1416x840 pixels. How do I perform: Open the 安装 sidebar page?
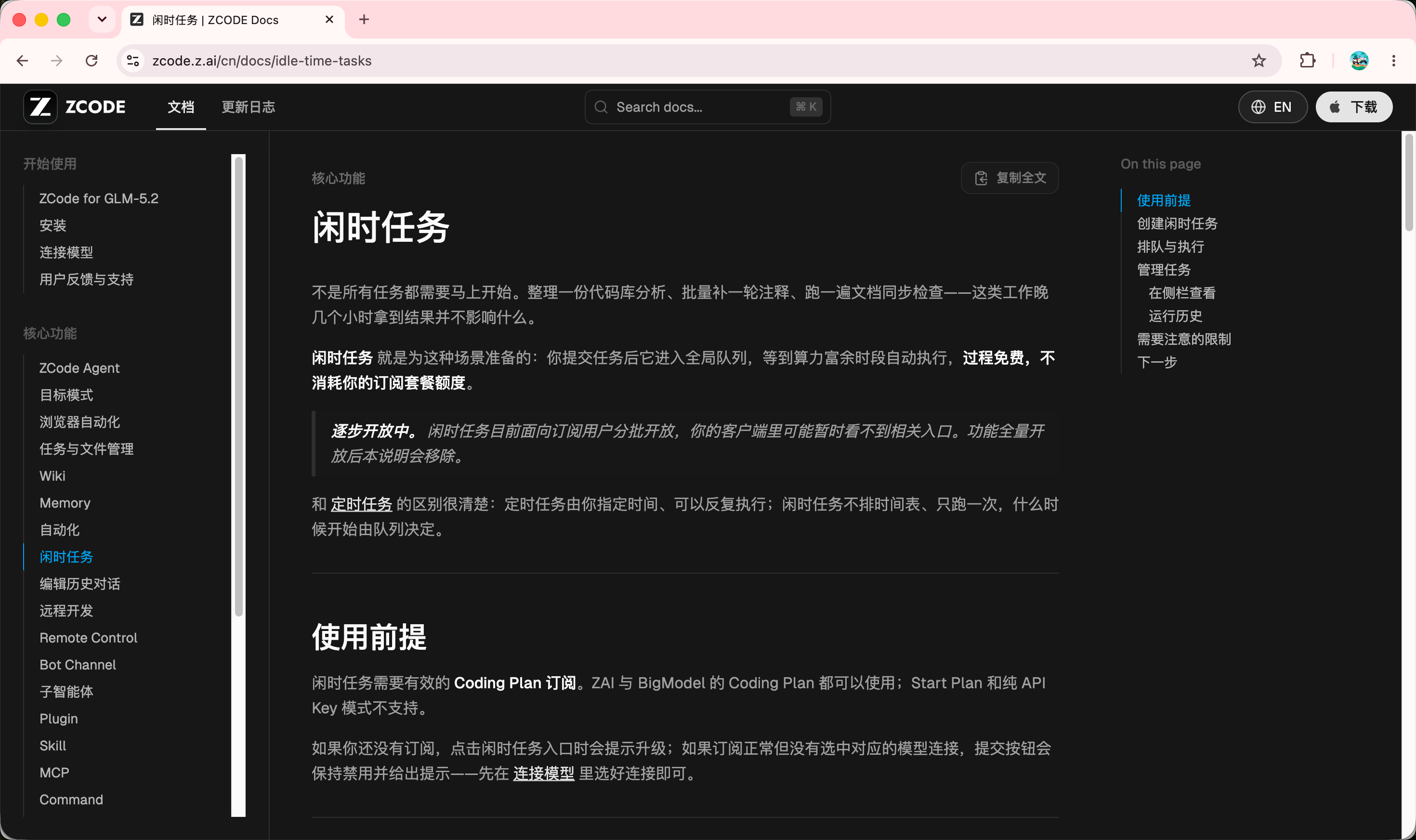53,226
